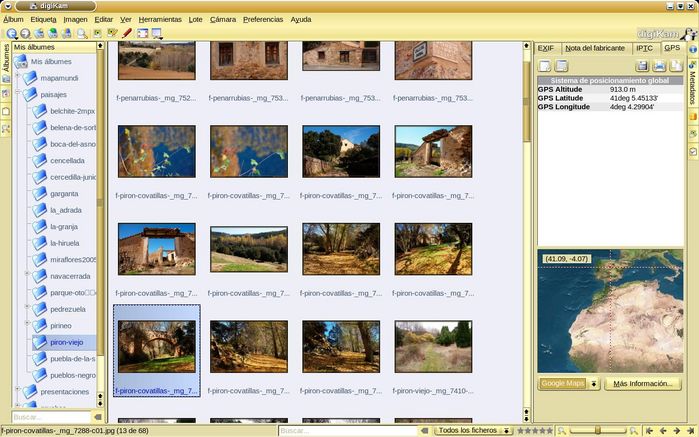Switch to the EXIF tab
The image size is (699, 437).
[x=546, y=48]
